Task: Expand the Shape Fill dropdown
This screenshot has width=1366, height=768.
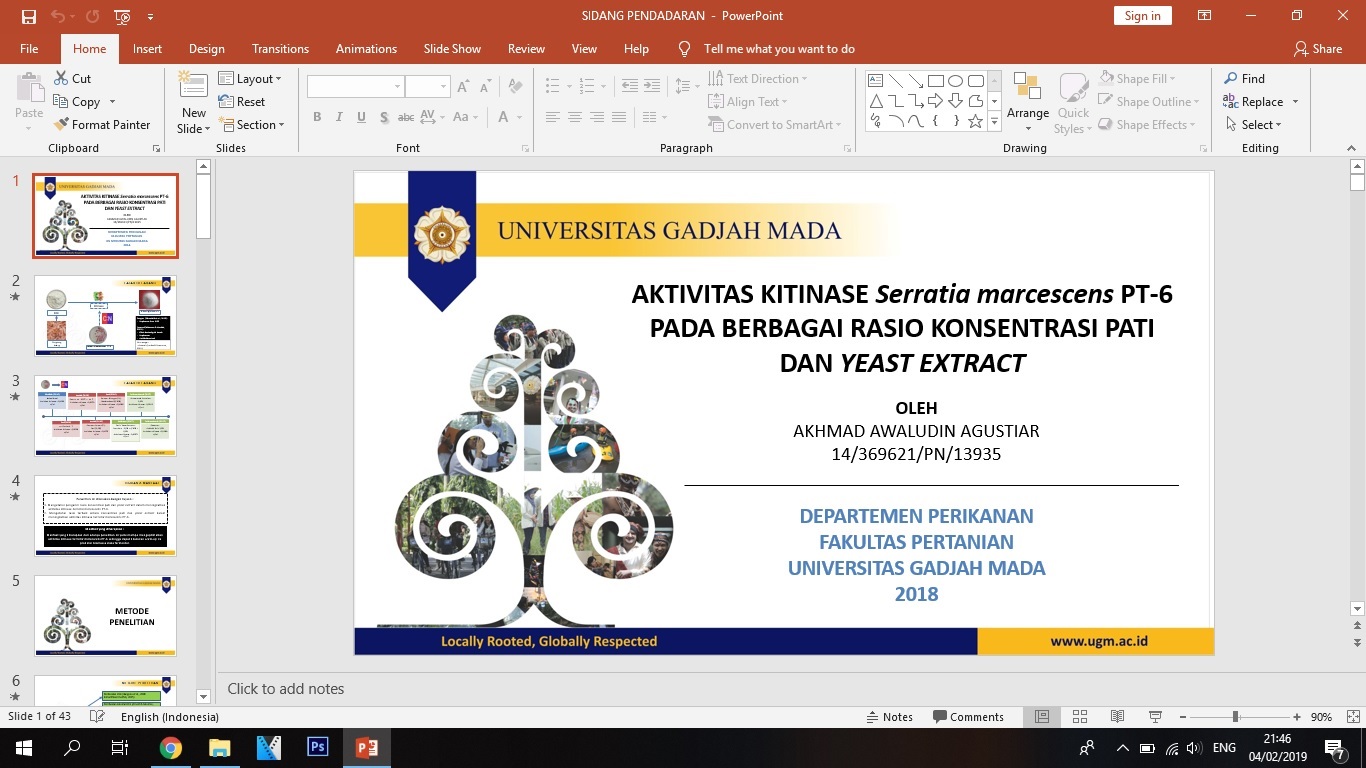Action: pyautogui.click(x=1137, y=79)
